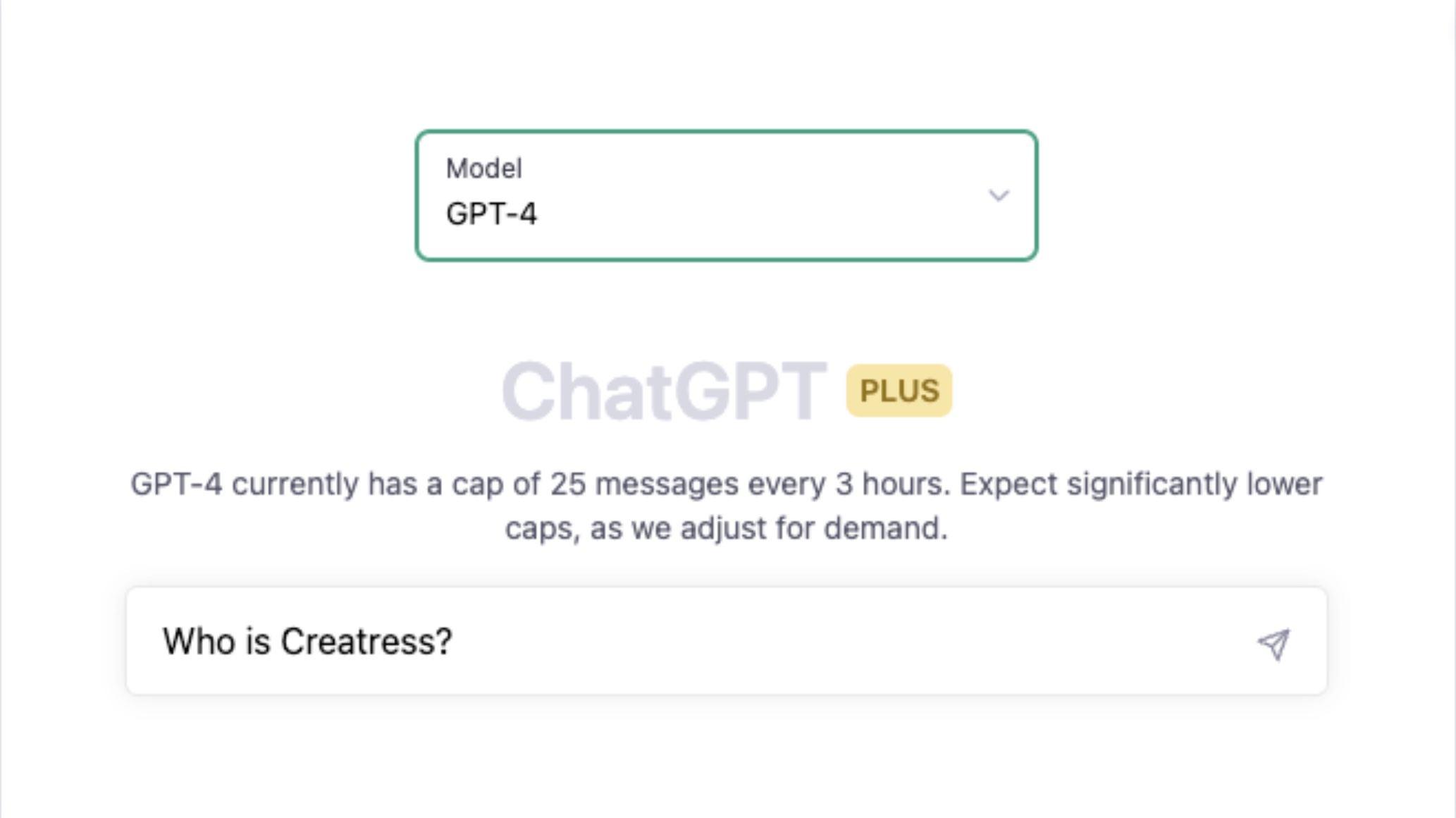Click the message cap notice text
The width and height of the screenshot is (1456, 818).
(726, 504)
